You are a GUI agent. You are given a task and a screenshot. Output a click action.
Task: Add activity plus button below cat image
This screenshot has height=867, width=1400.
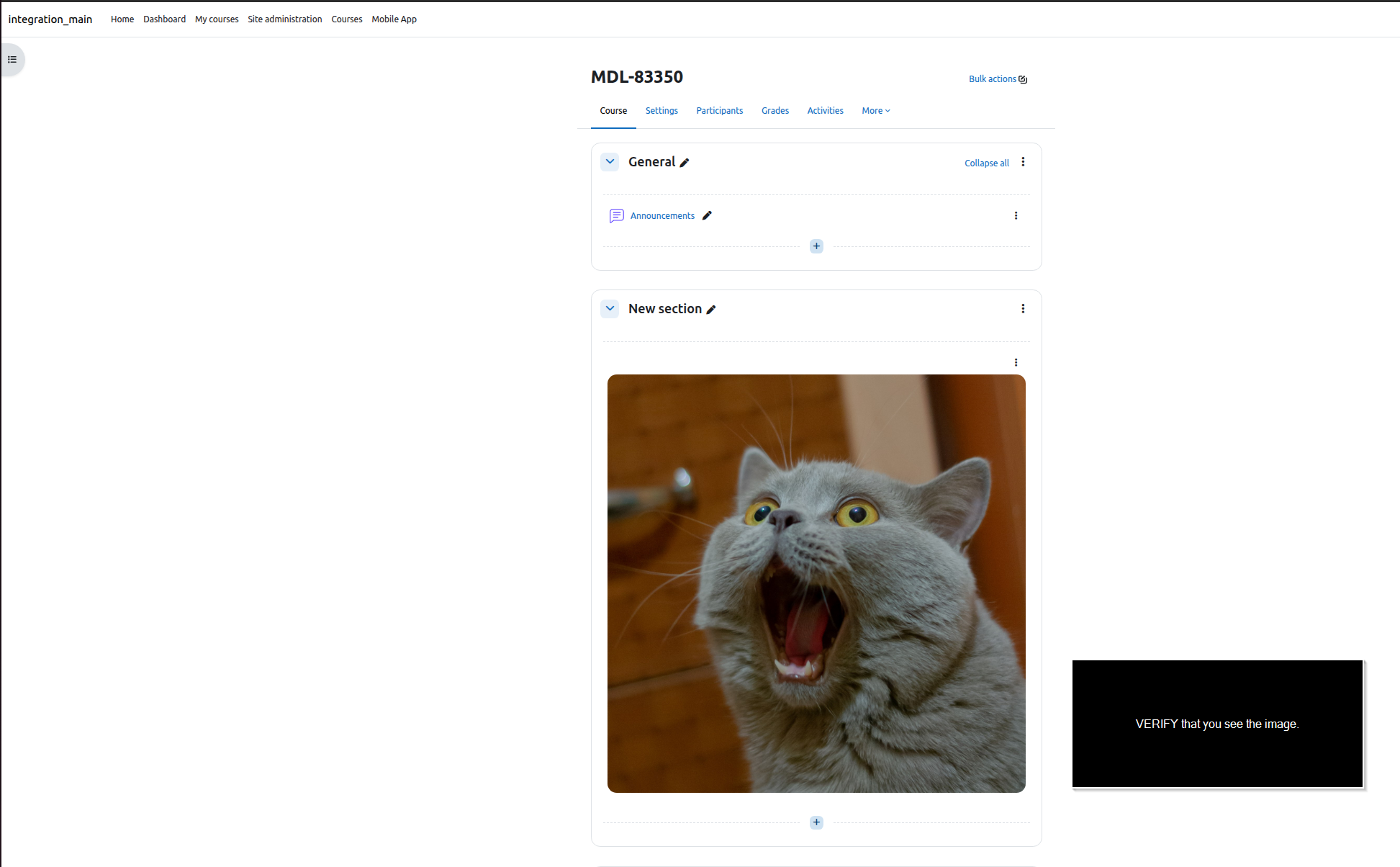816,822
